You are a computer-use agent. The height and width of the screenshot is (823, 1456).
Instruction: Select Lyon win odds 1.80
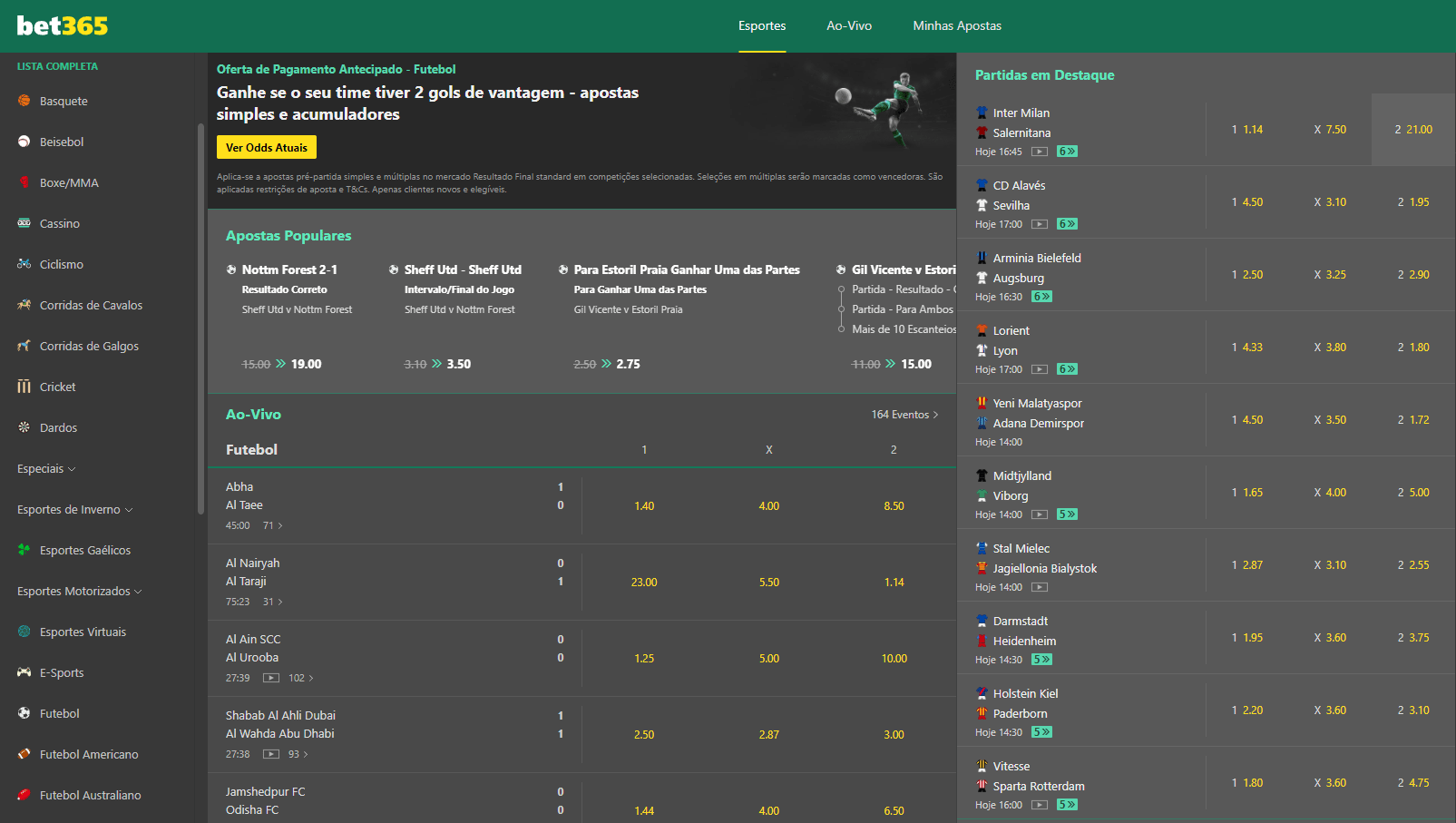[1413, 348]
